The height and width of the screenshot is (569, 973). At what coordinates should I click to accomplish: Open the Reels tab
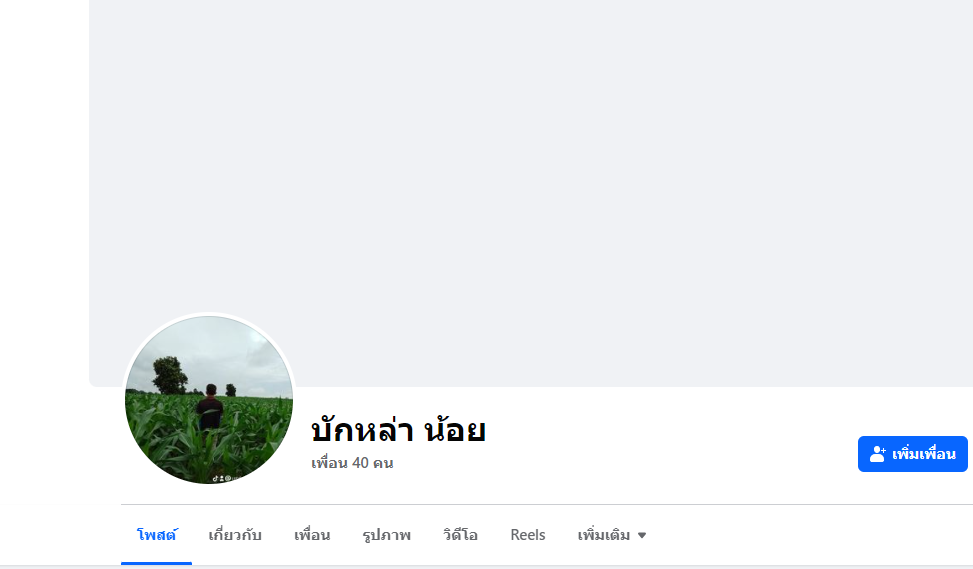(528, 535)
